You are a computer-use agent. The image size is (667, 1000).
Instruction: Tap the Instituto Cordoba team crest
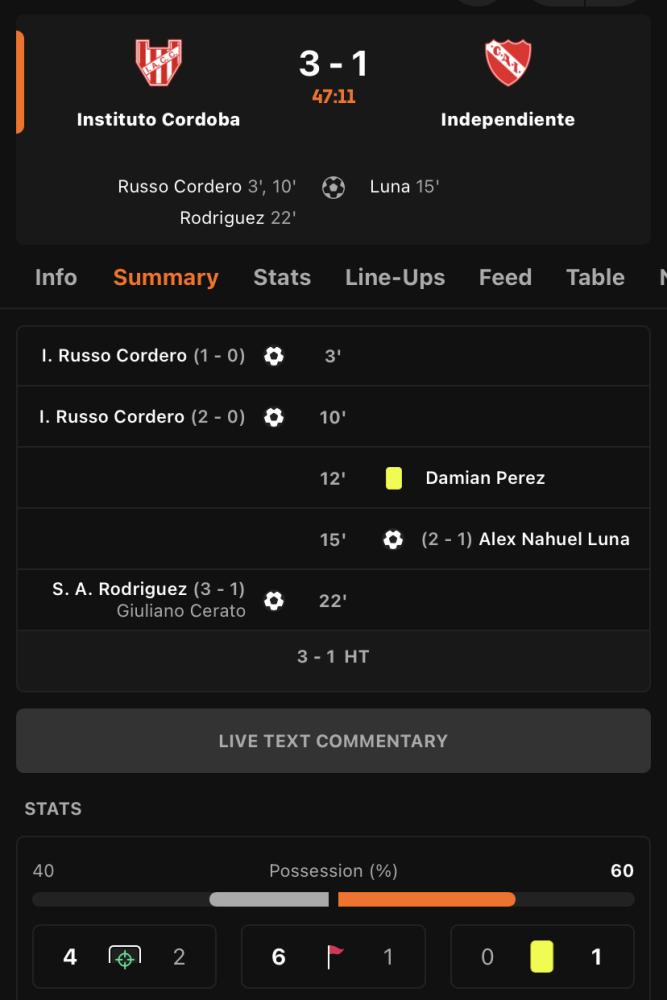pos(159,62)
